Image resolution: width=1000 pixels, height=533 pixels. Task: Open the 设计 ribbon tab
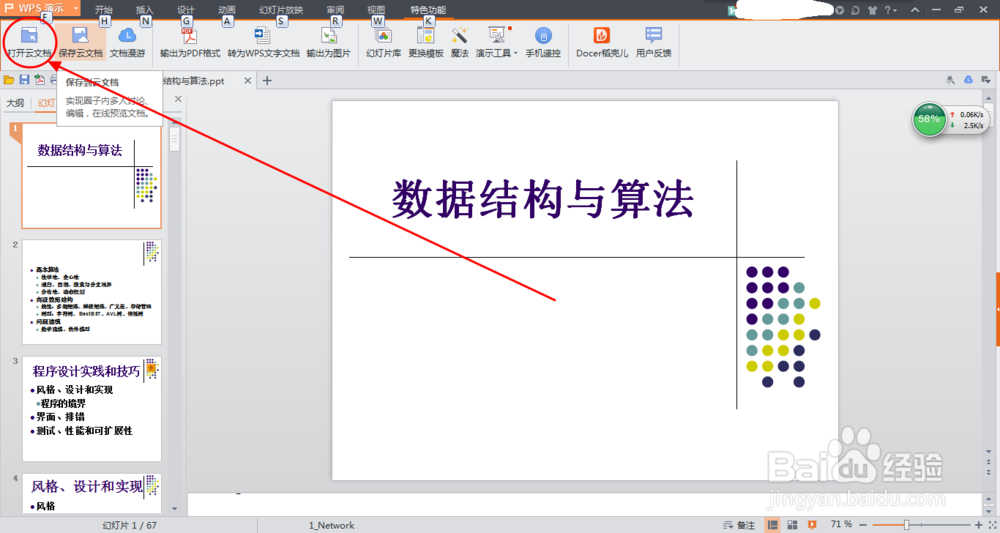pyautogui.click(x=186, y=10)
